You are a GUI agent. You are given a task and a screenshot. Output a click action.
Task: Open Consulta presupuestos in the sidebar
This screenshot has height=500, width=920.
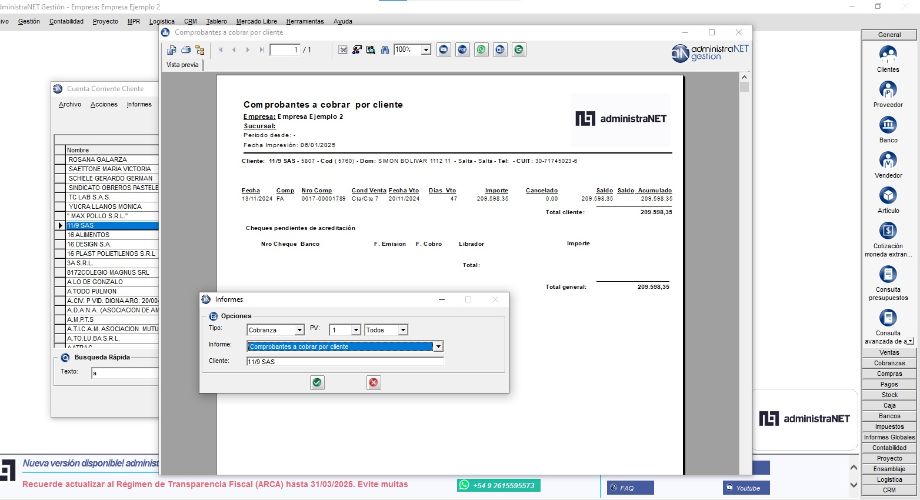pos(888,283)
